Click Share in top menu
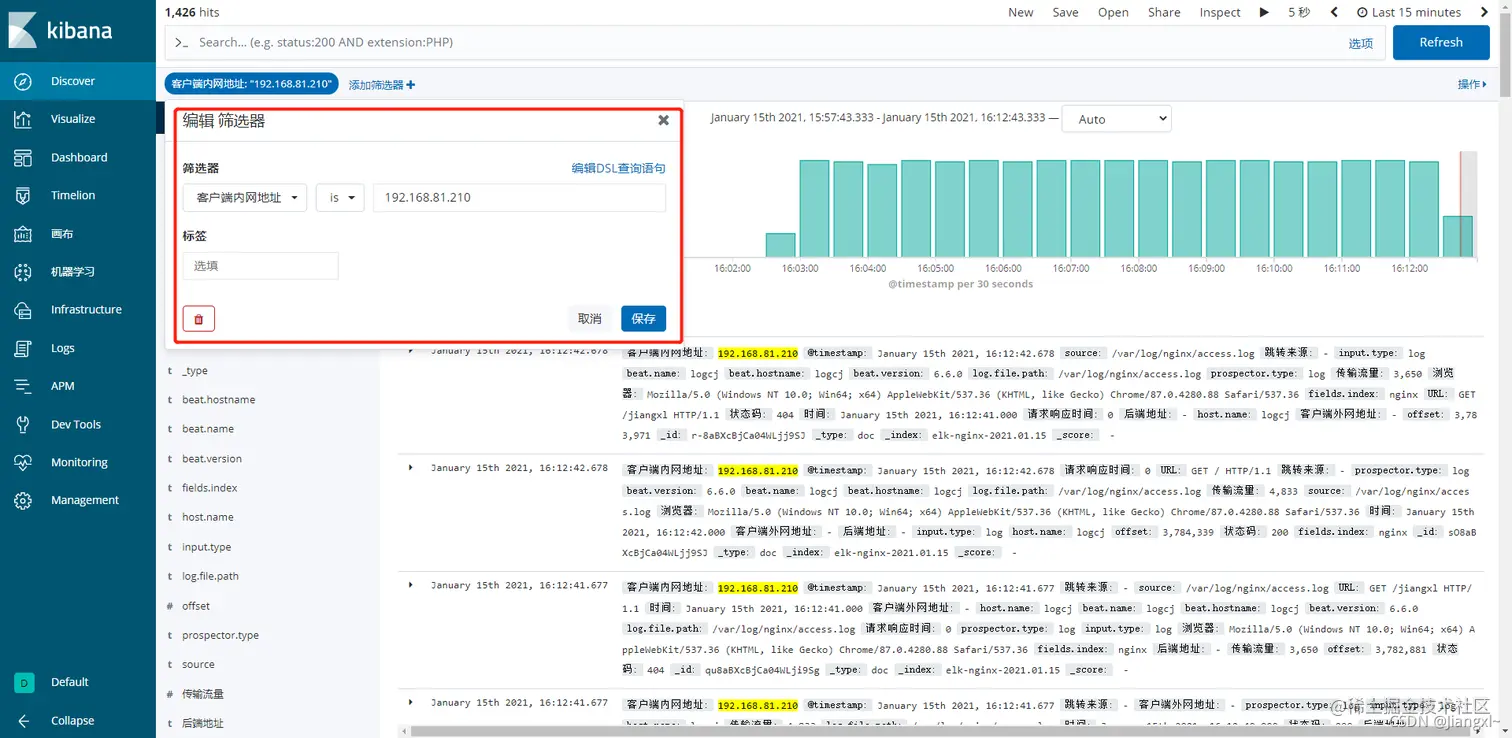1512x738 pixels. 1164,12
